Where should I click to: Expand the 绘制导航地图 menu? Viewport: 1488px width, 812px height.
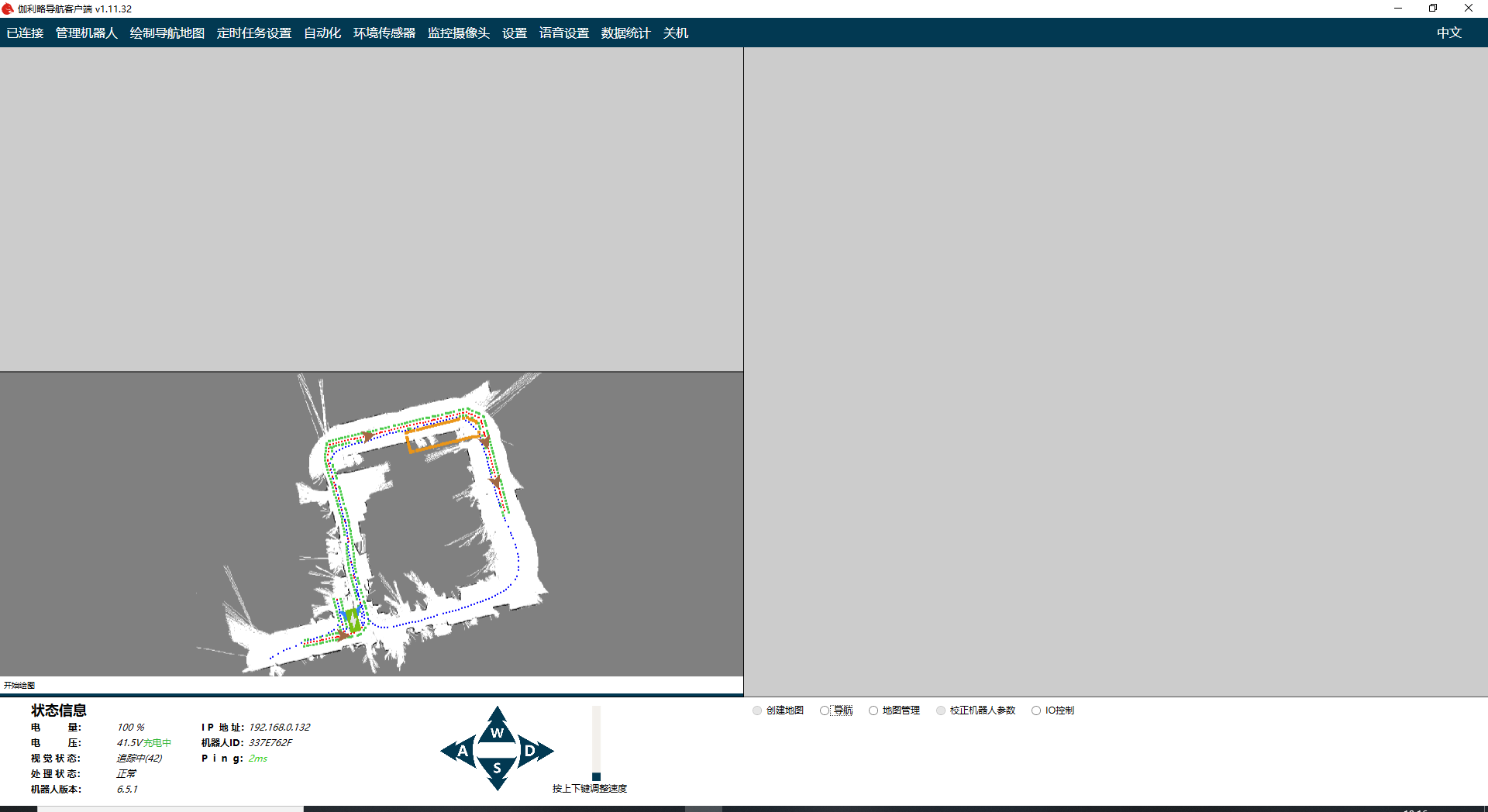[167, 33]
